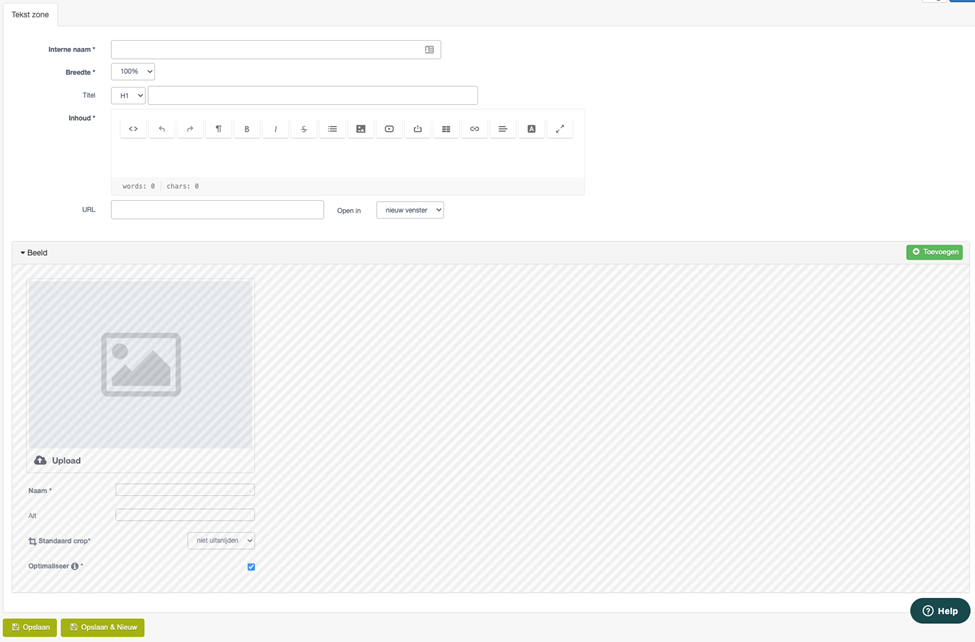Add a hyperlink using the link icon
975x642 pixels.
coord(474,129)
